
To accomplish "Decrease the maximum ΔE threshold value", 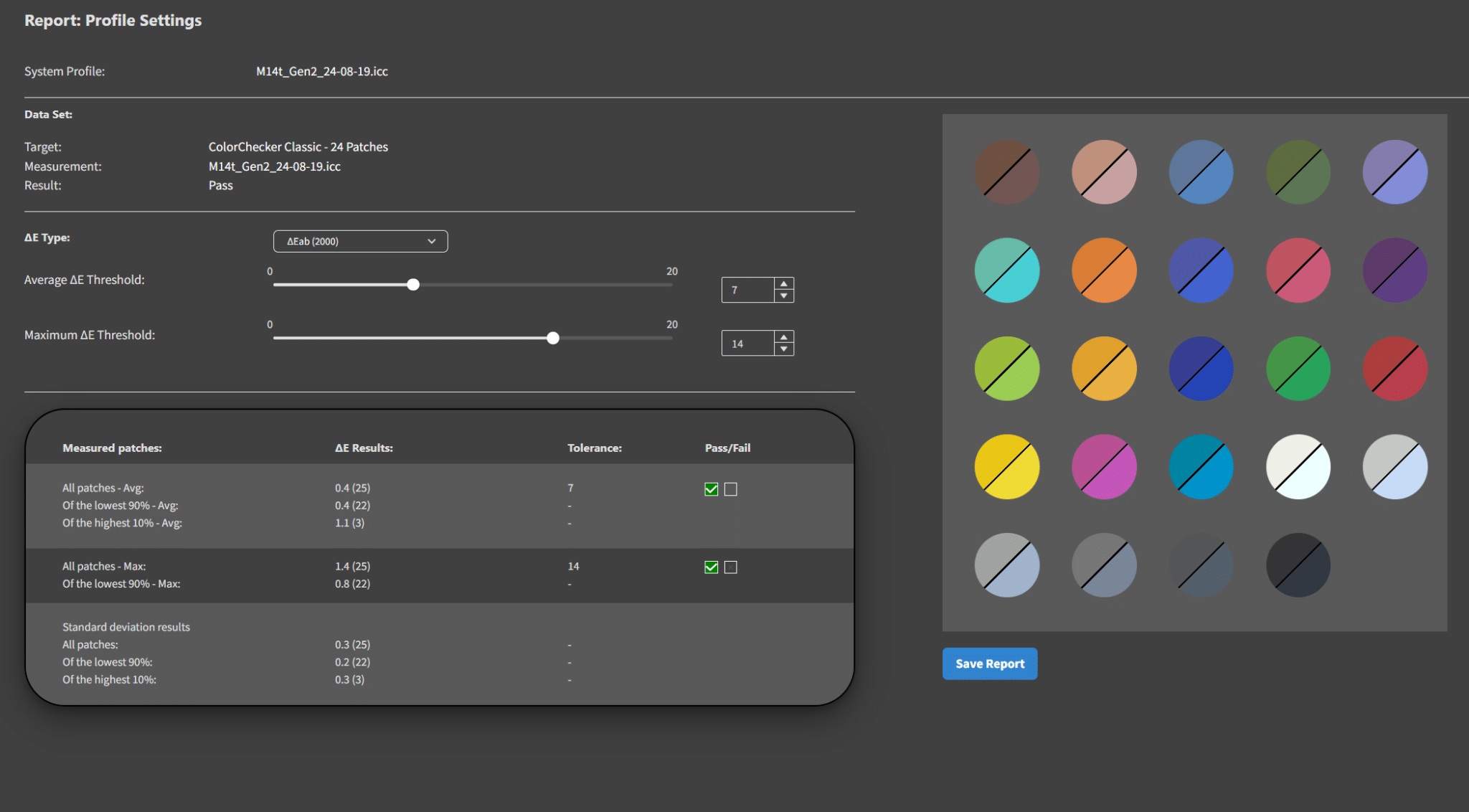I will click(784, 349).
